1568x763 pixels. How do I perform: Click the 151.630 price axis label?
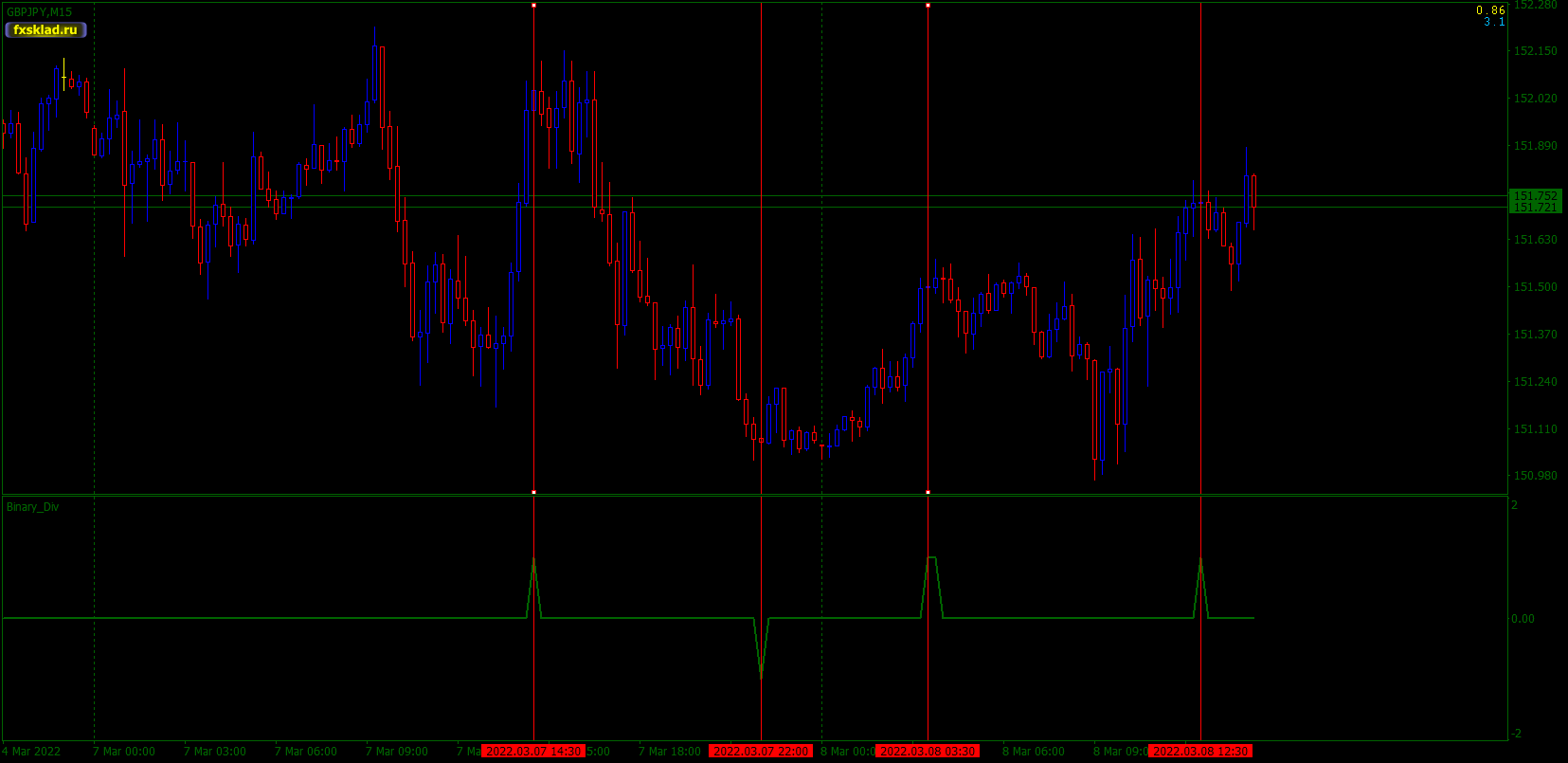click(1535, 240)
